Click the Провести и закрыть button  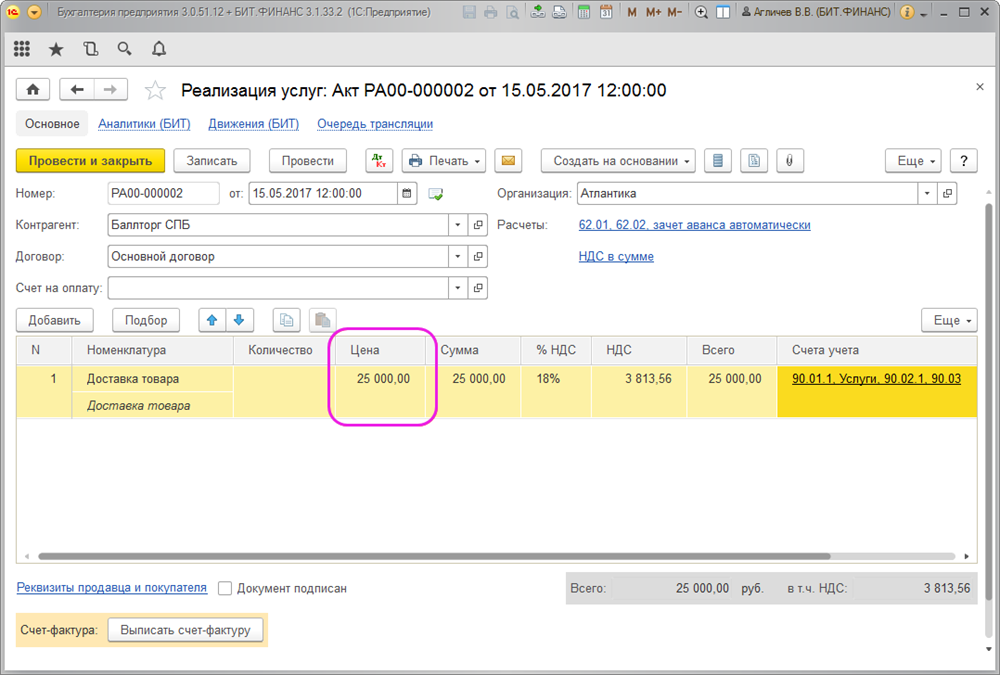(x=90, y=161)
